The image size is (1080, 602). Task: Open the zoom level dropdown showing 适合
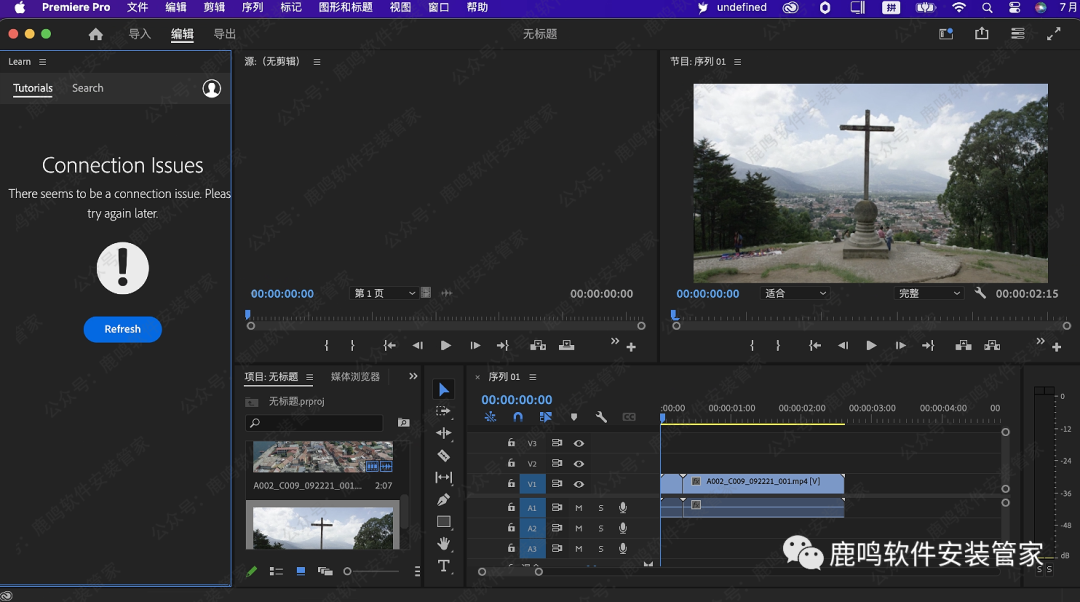(795, 294)
